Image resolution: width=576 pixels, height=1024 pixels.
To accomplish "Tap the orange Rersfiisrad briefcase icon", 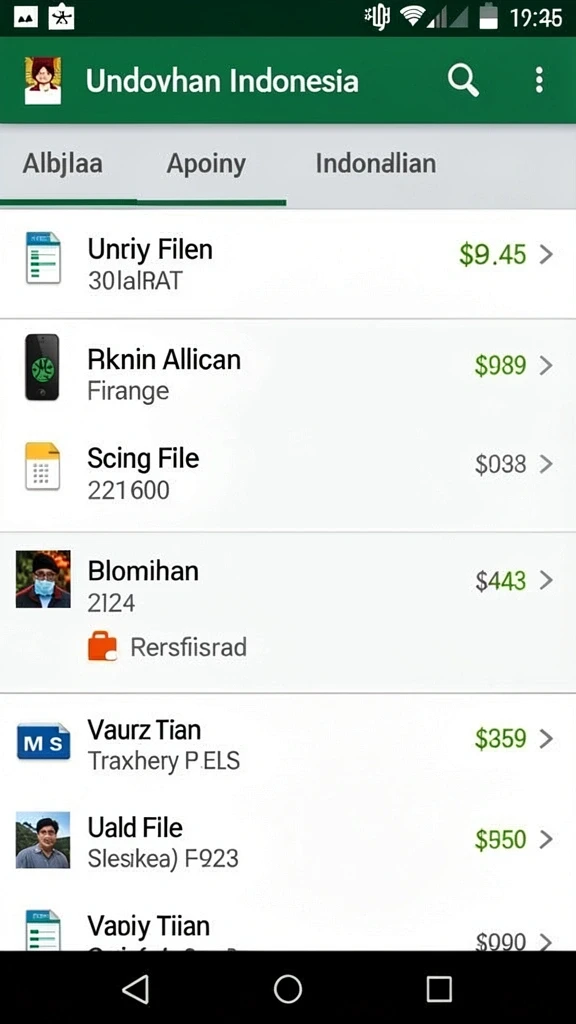I will click(103, 647).
